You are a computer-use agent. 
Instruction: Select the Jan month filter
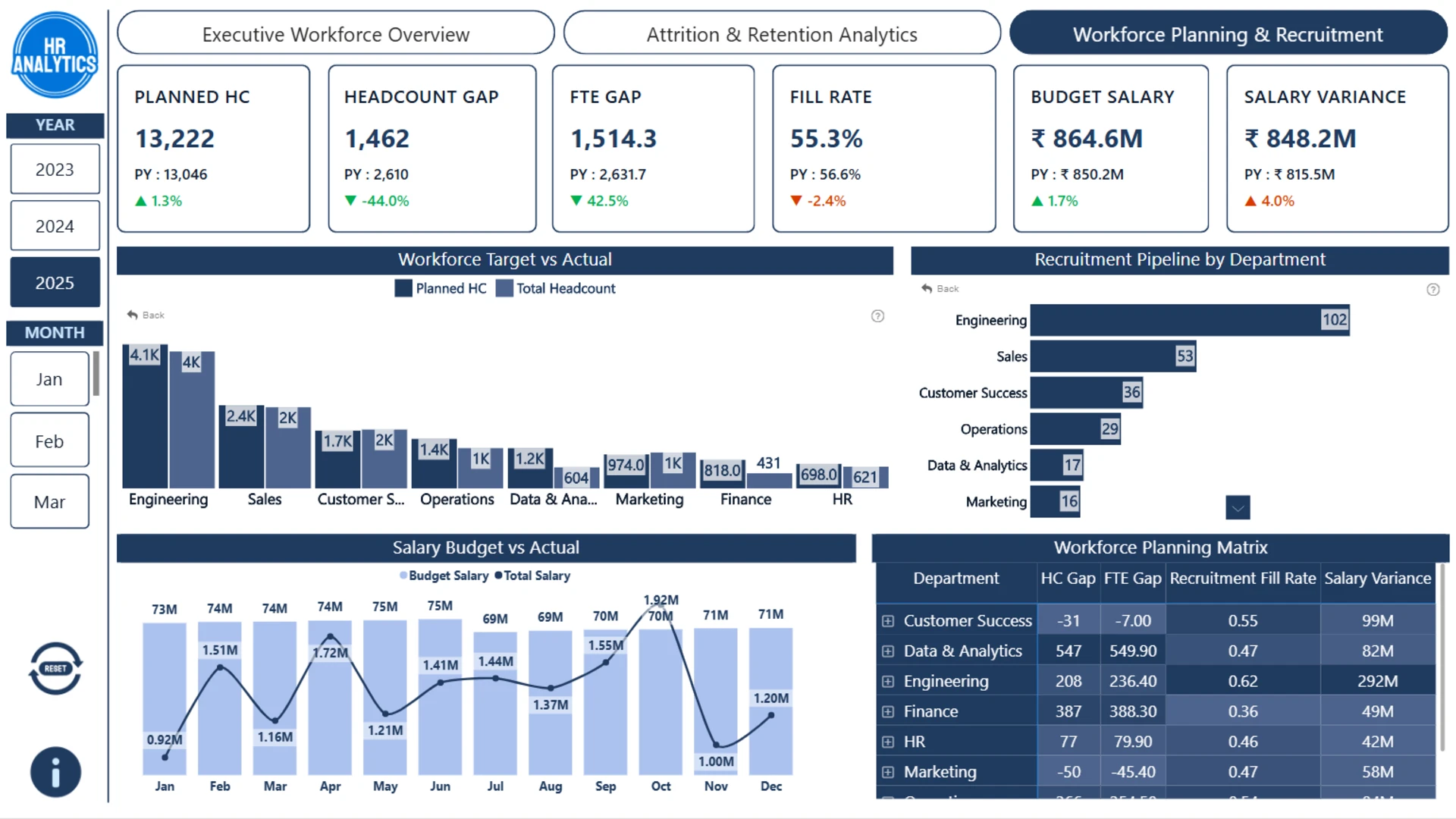[49, 379]
